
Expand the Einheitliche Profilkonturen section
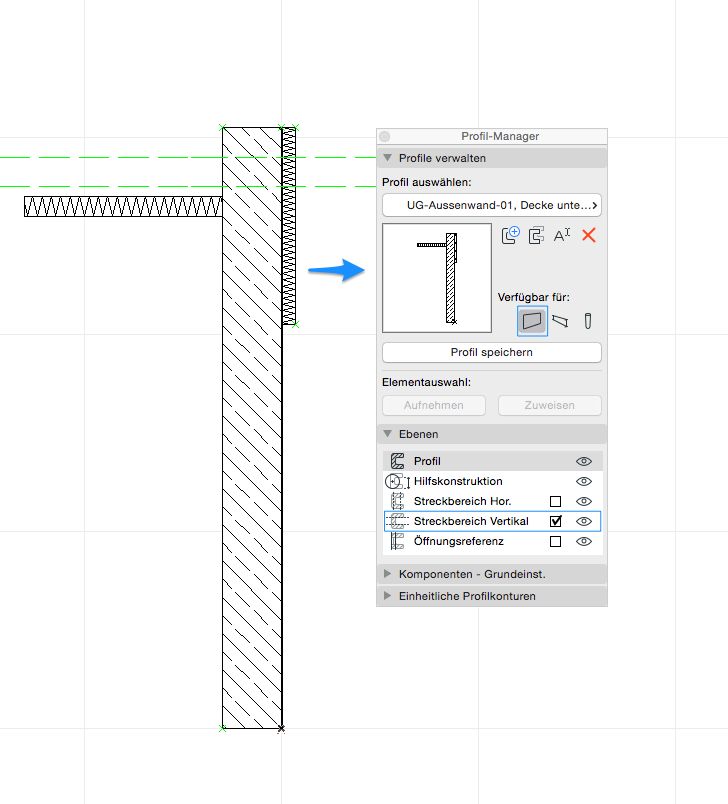pyautogui.click(x=387, y=596)
